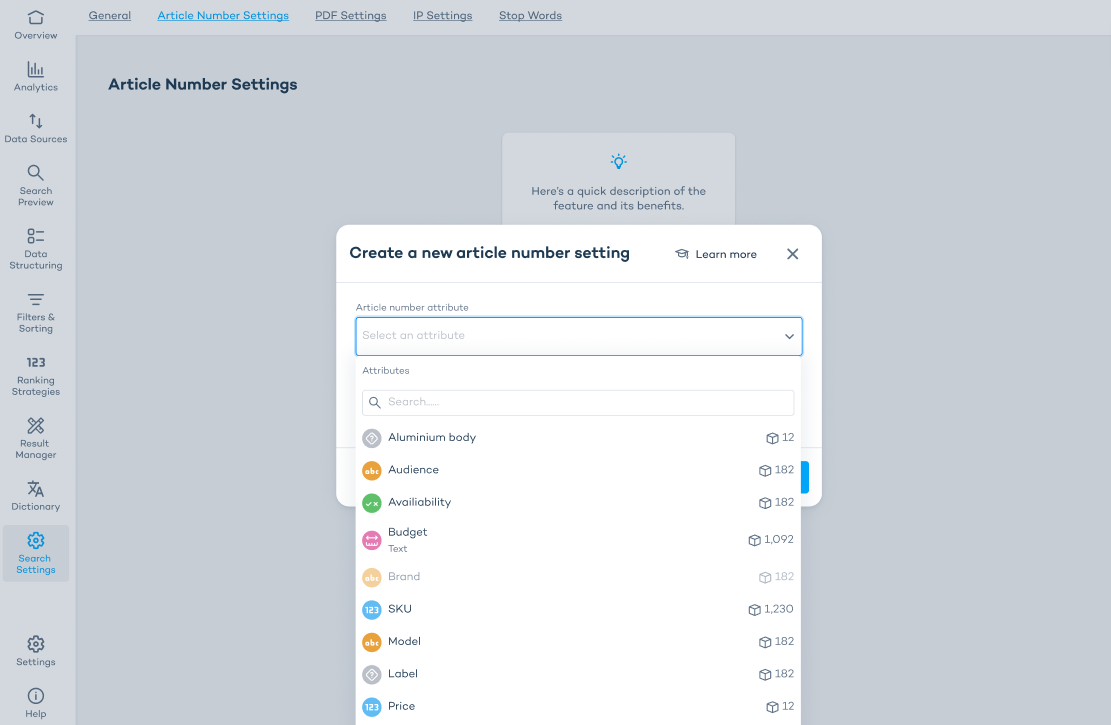Click the Aluminium body attribute type icon
The image size is (1111, 725).
coord(371,438)
